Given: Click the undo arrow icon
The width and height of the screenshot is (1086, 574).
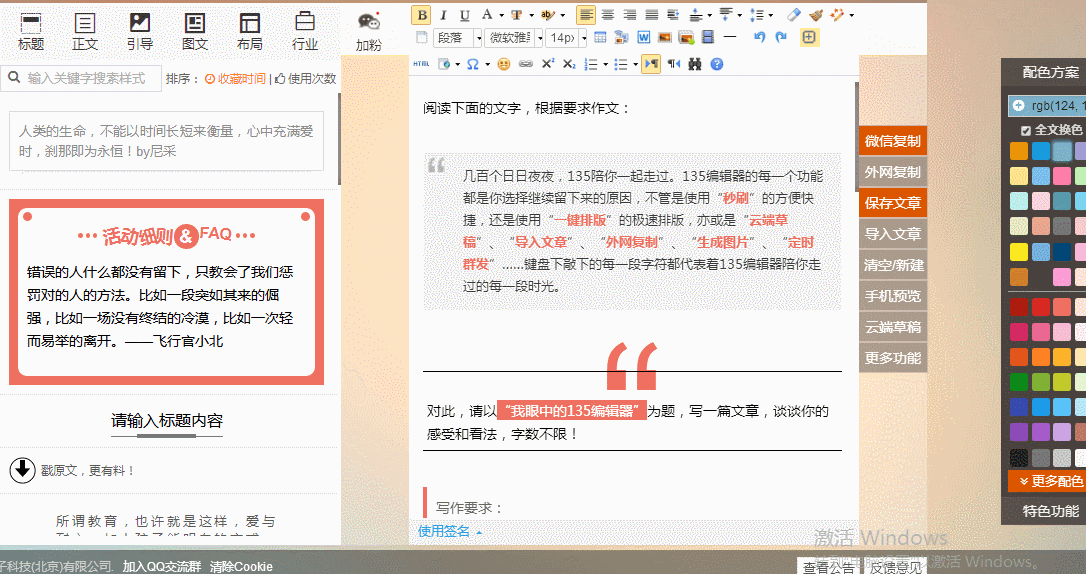Looking at the screenshot, I should coord(759,38).
